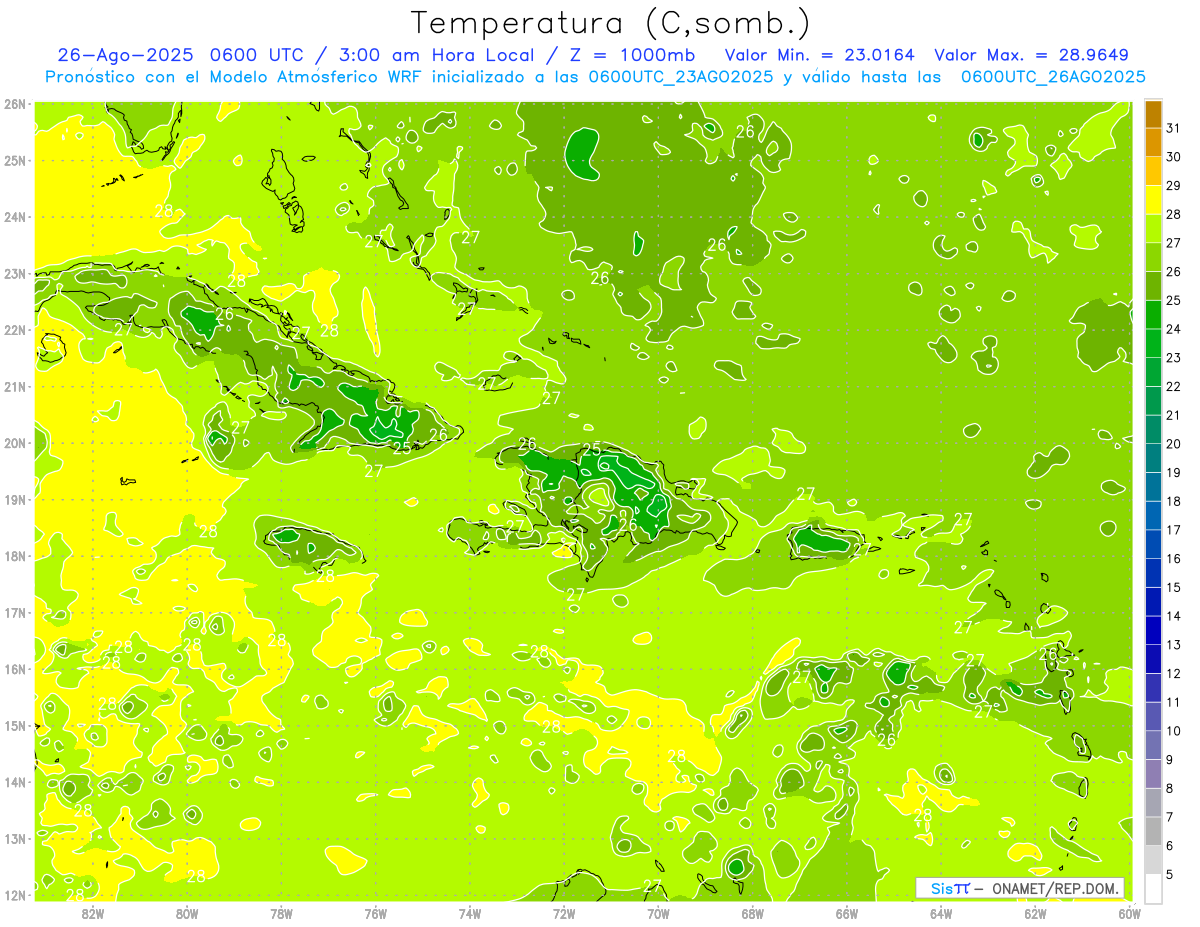This screenshot has height=927, width=1200.
Task: Click the dark-blue 14–15 colorbar swatch
Action: click(1153, 601)
